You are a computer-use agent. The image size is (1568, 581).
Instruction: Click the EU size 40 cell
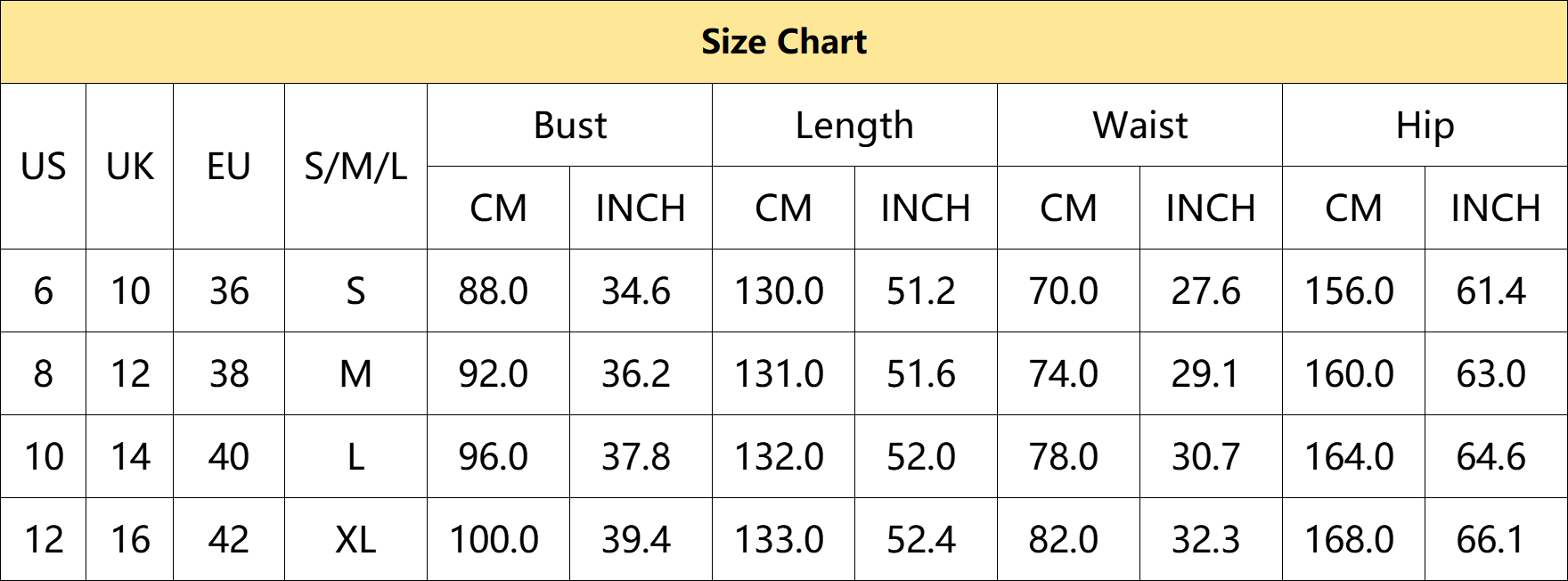coord(229,457)
